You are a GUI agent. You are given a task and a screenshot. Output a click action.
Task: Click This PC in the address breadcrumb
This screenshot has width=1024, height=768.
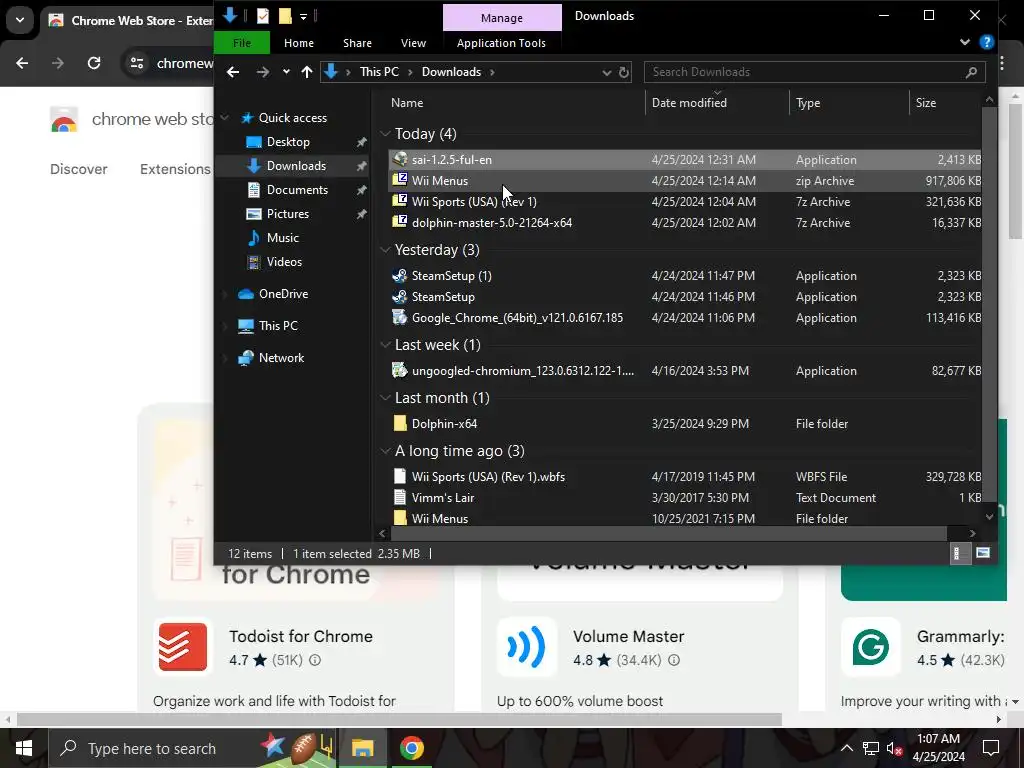[379, 72]
